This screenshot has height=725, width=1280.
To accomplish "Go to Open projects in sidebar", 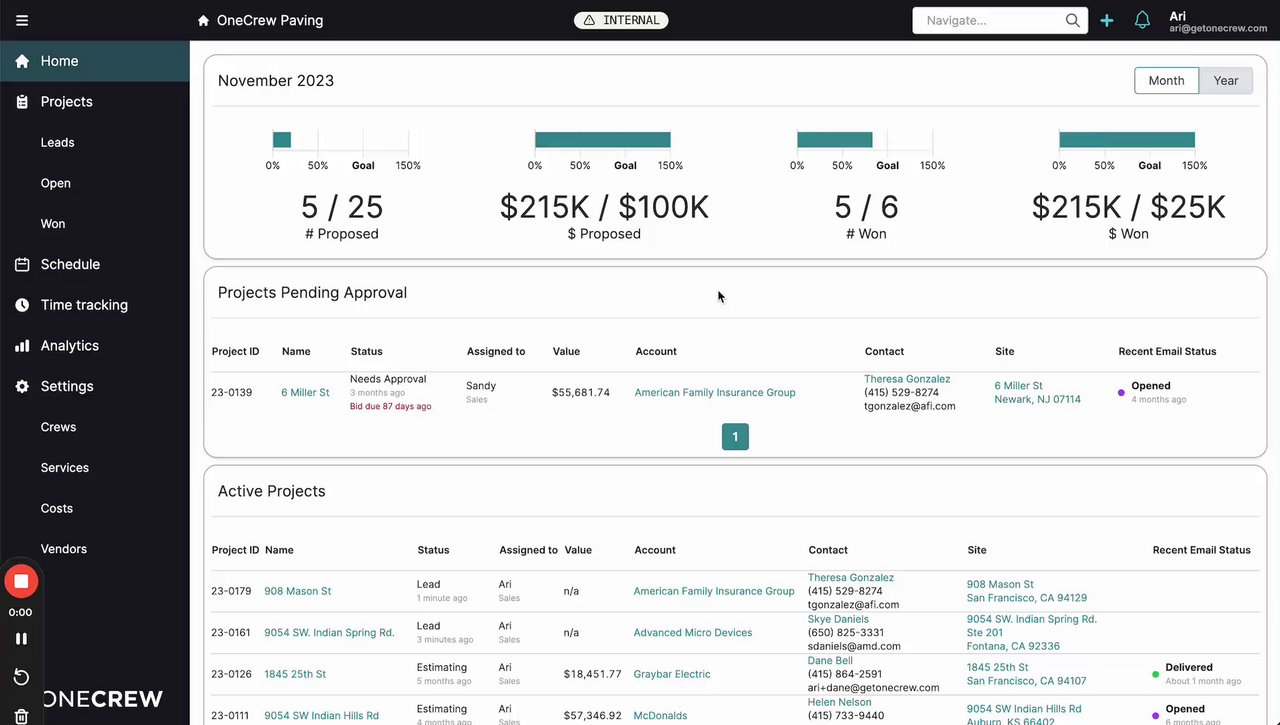I will coord(56,183).
